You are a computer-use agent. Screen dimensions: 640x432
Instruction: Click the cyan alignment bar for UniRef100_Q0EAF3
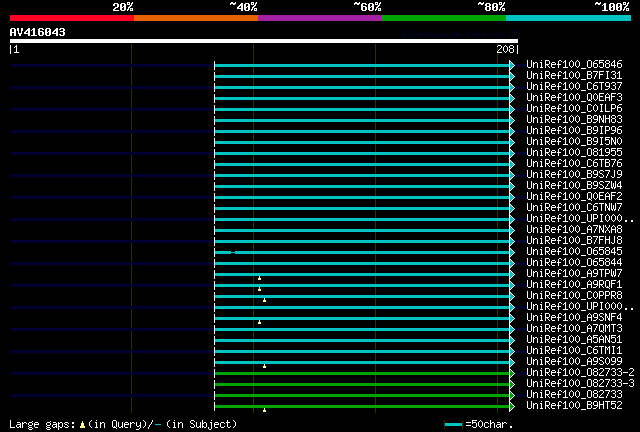coord(362,98)
